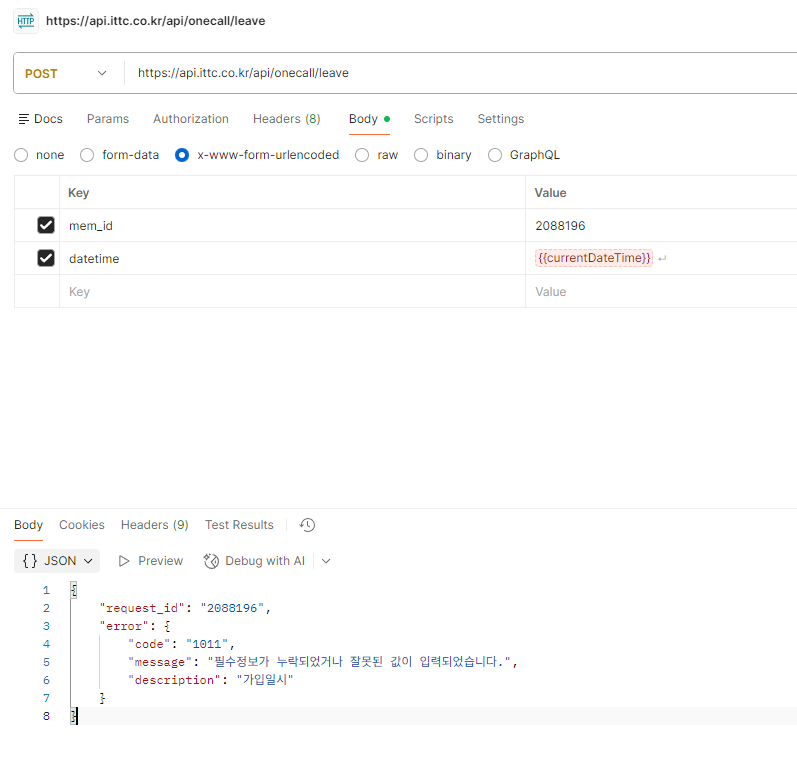
Task: Select the form-data radio option
Action: point(87,155)
